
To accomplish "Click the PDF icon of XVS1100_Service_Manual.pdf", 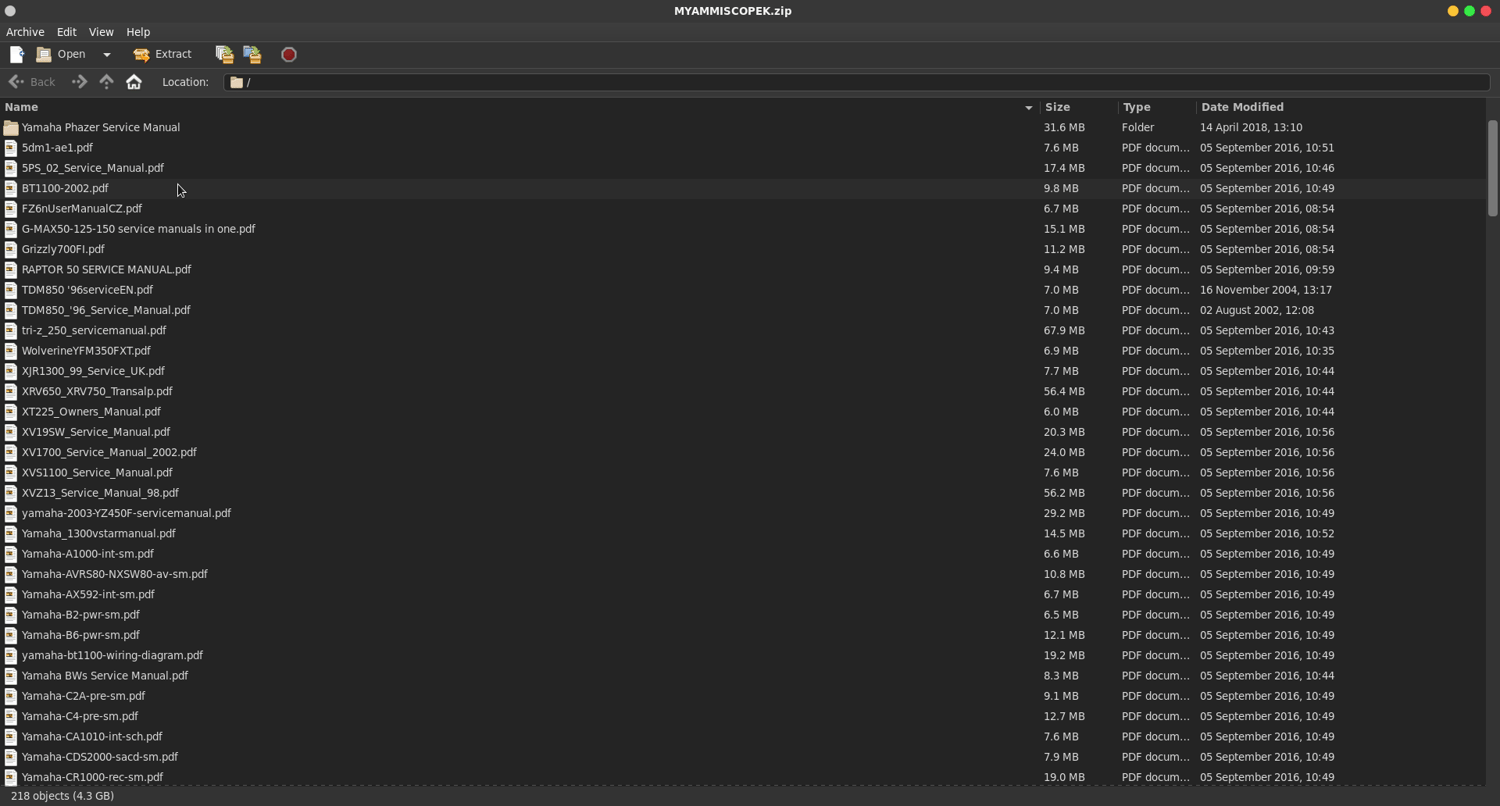I will 11,473.
